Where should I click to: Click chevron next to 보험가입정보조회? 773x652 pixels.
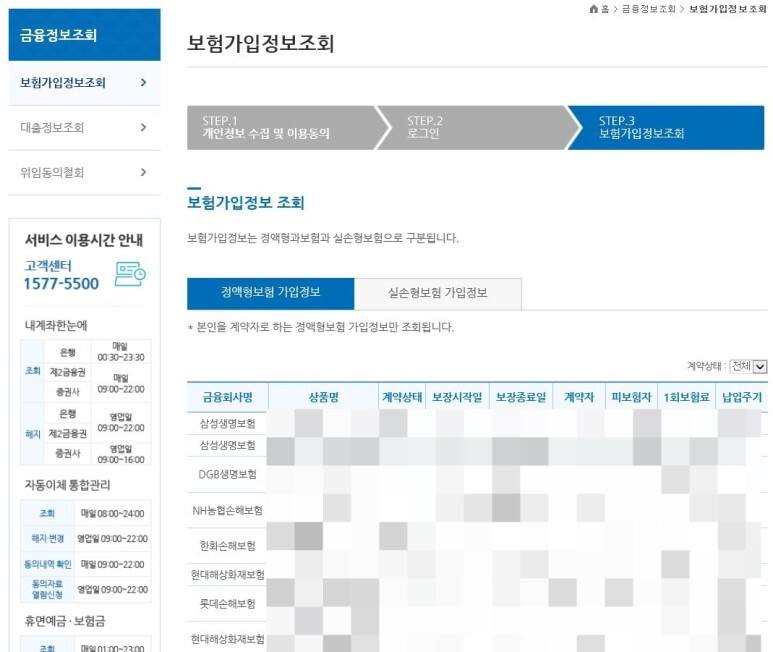(143, 82)
